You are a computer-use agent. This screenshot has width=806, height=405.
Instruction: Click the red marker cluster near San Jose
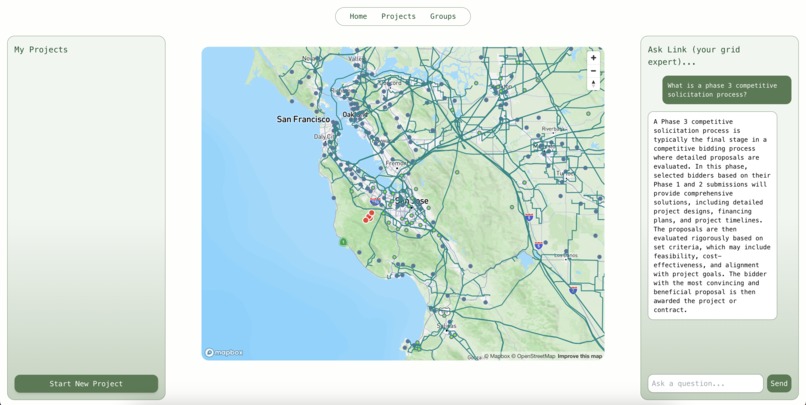click(x=369, y=216)
